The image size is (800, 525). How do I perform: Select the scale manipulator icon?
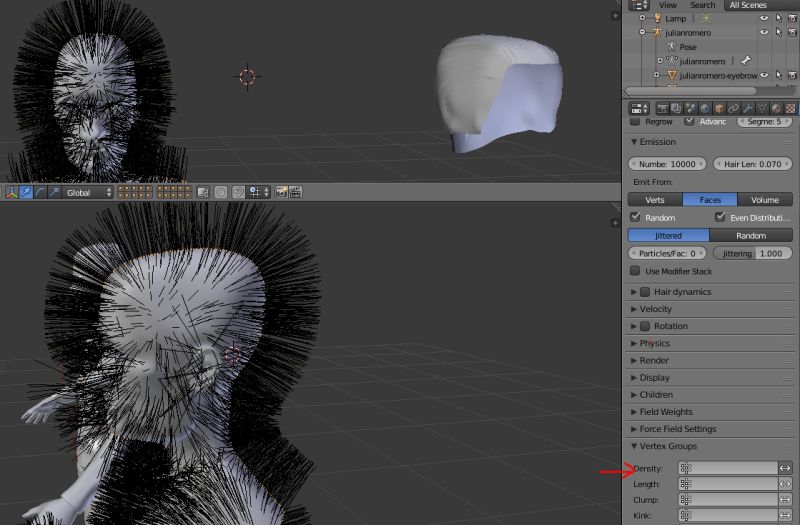(54, 192)
